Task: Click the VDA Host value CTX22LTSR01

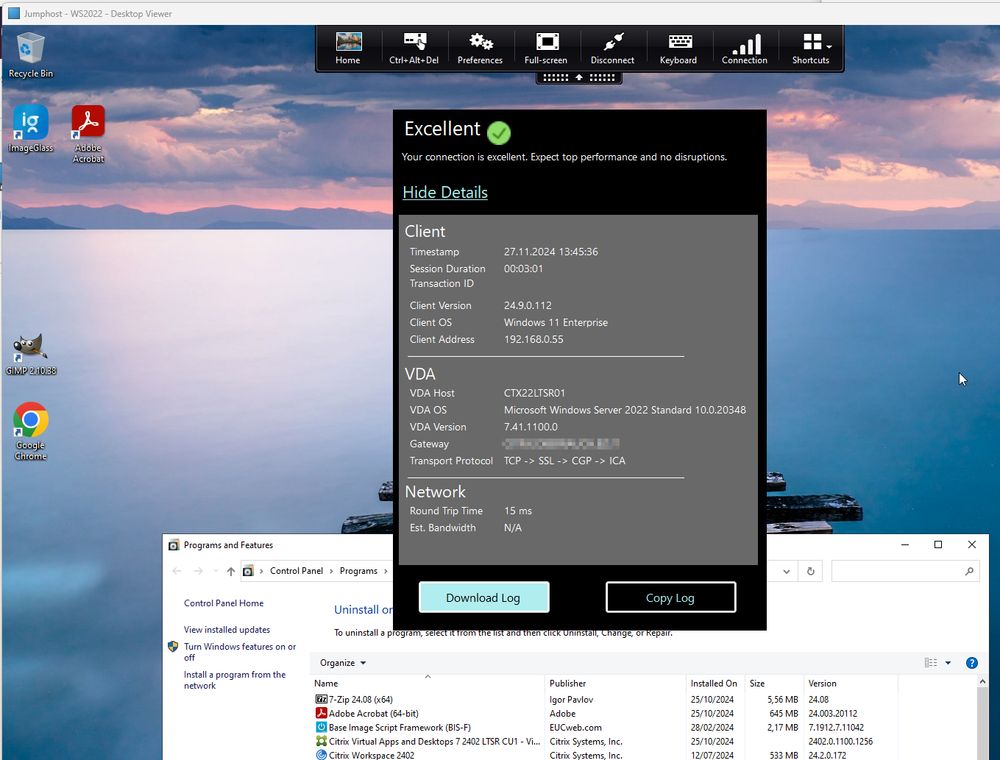Action: [534, 393]
